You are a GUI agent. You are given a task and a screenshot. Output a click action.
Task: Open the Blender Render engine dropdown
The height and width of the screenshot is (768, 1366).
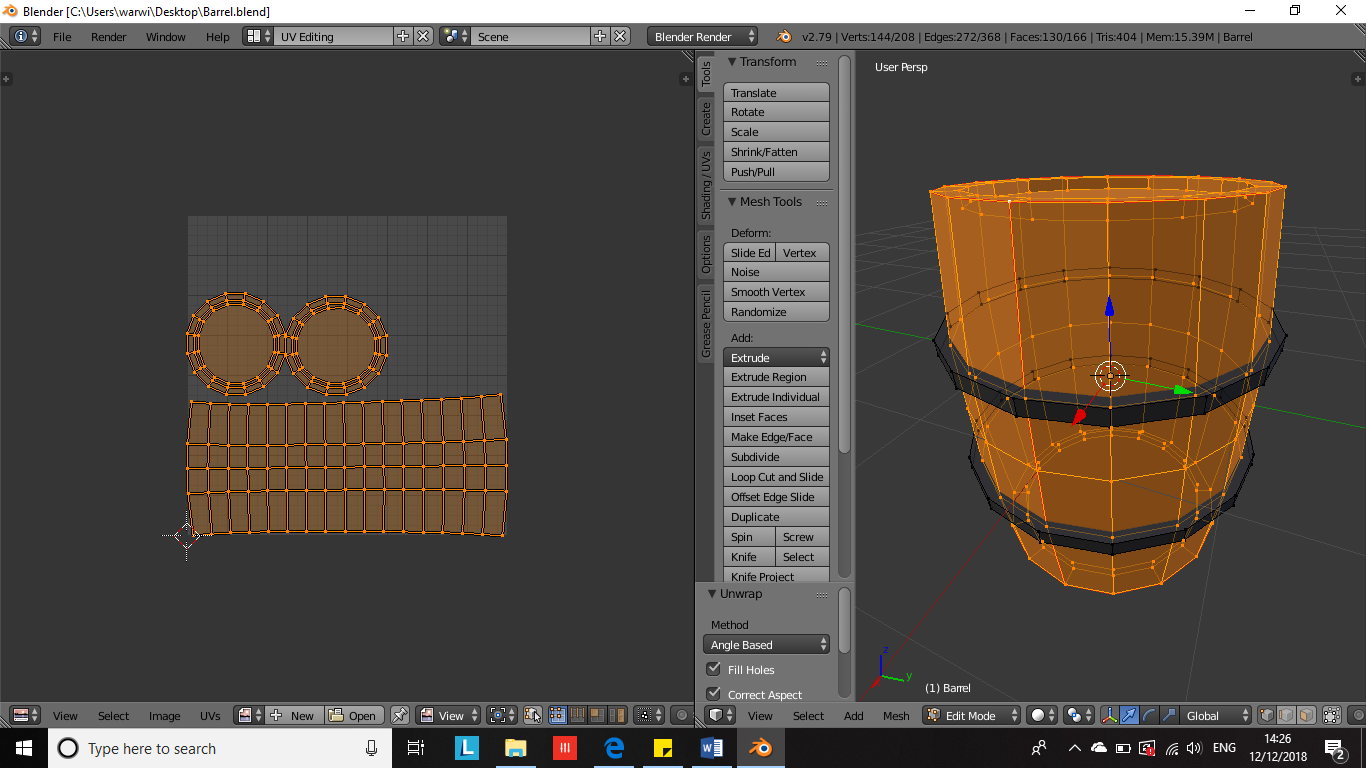[702, 37]
